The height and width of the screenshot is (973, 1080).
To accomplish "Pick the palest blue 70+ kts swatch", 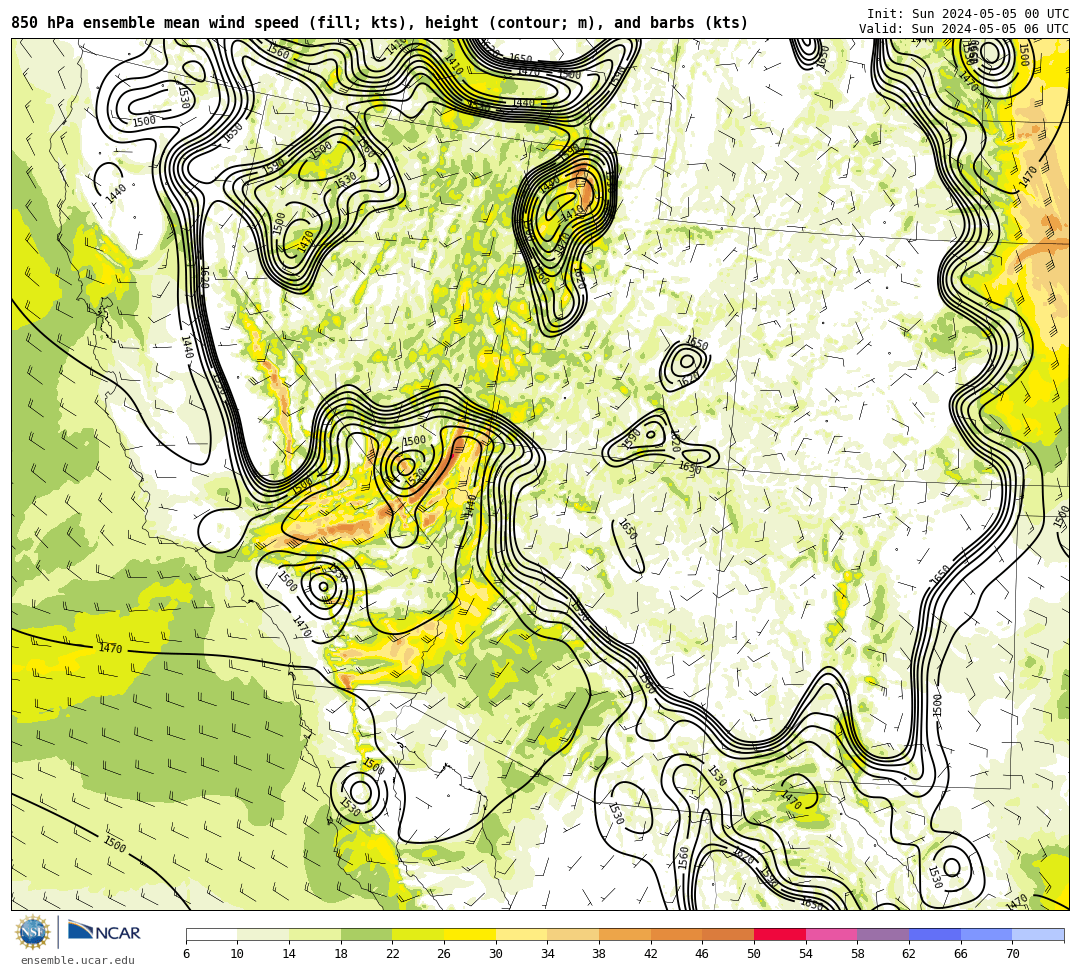I will tap(1038, 934).
